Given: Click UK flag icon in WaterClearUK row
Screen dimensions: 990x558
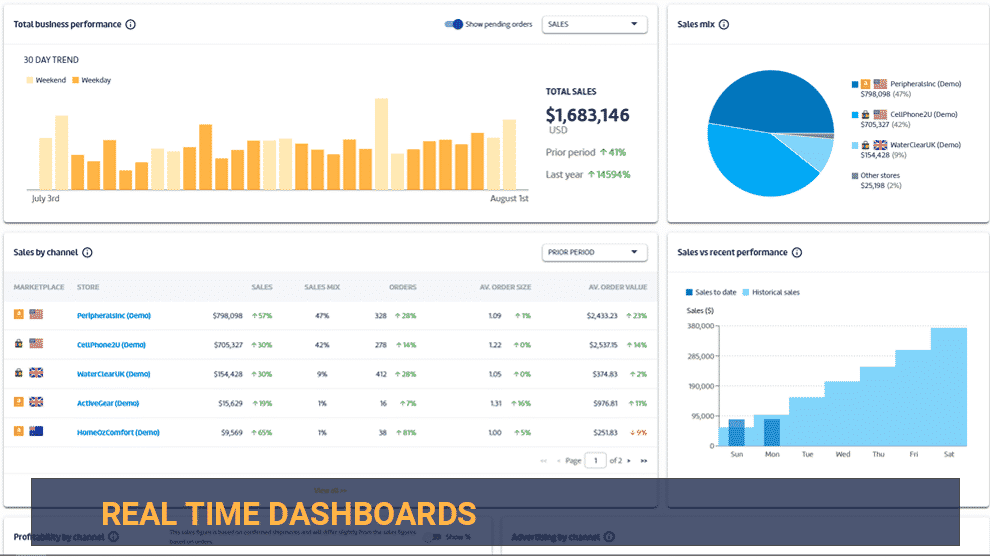Looking at the screenshot, I should [36, 372].
